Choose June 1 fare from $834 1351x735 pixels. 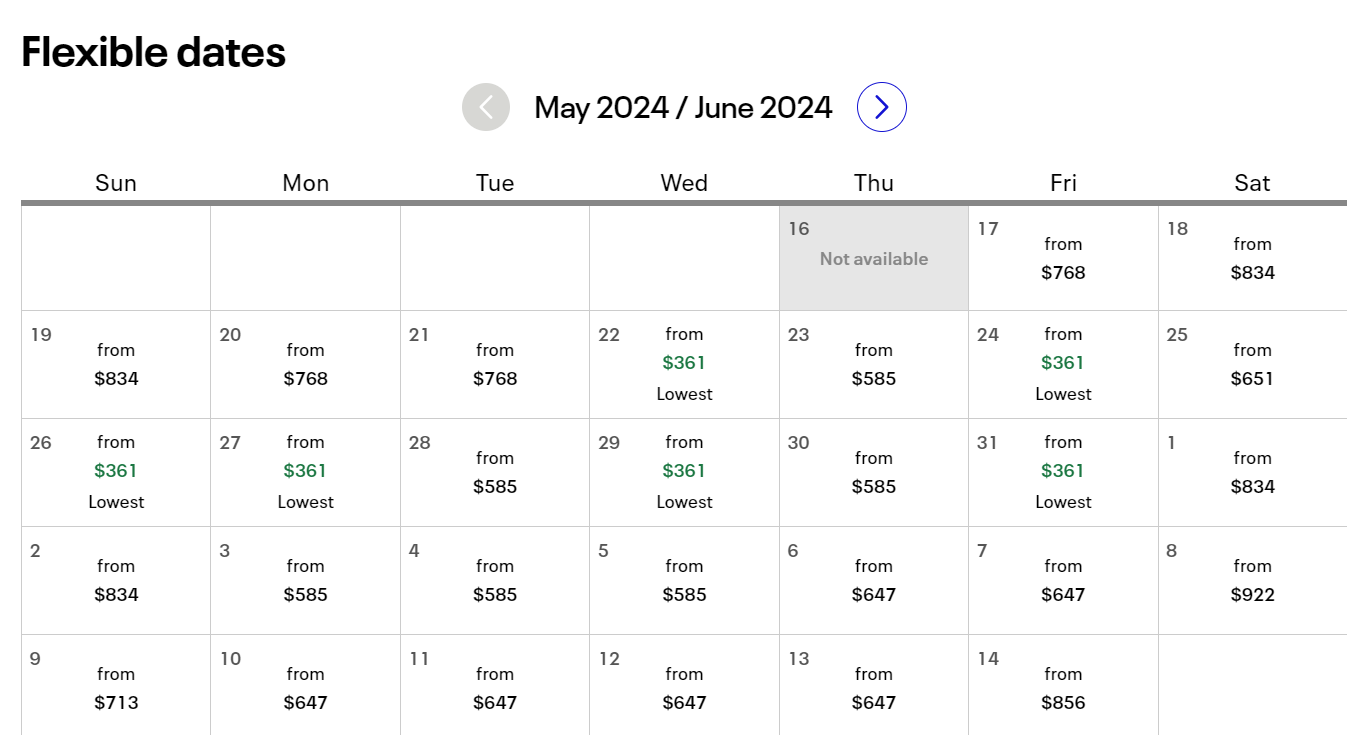point(1252,473)
